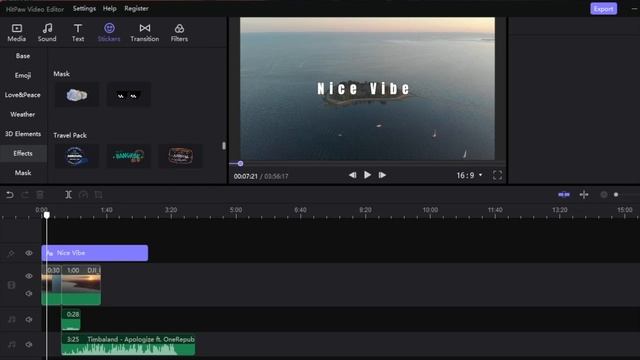This screenshot has width=640, height=360.
Task: Open the 16:9 aspect ratio dropdown
Action: (469, 175)
